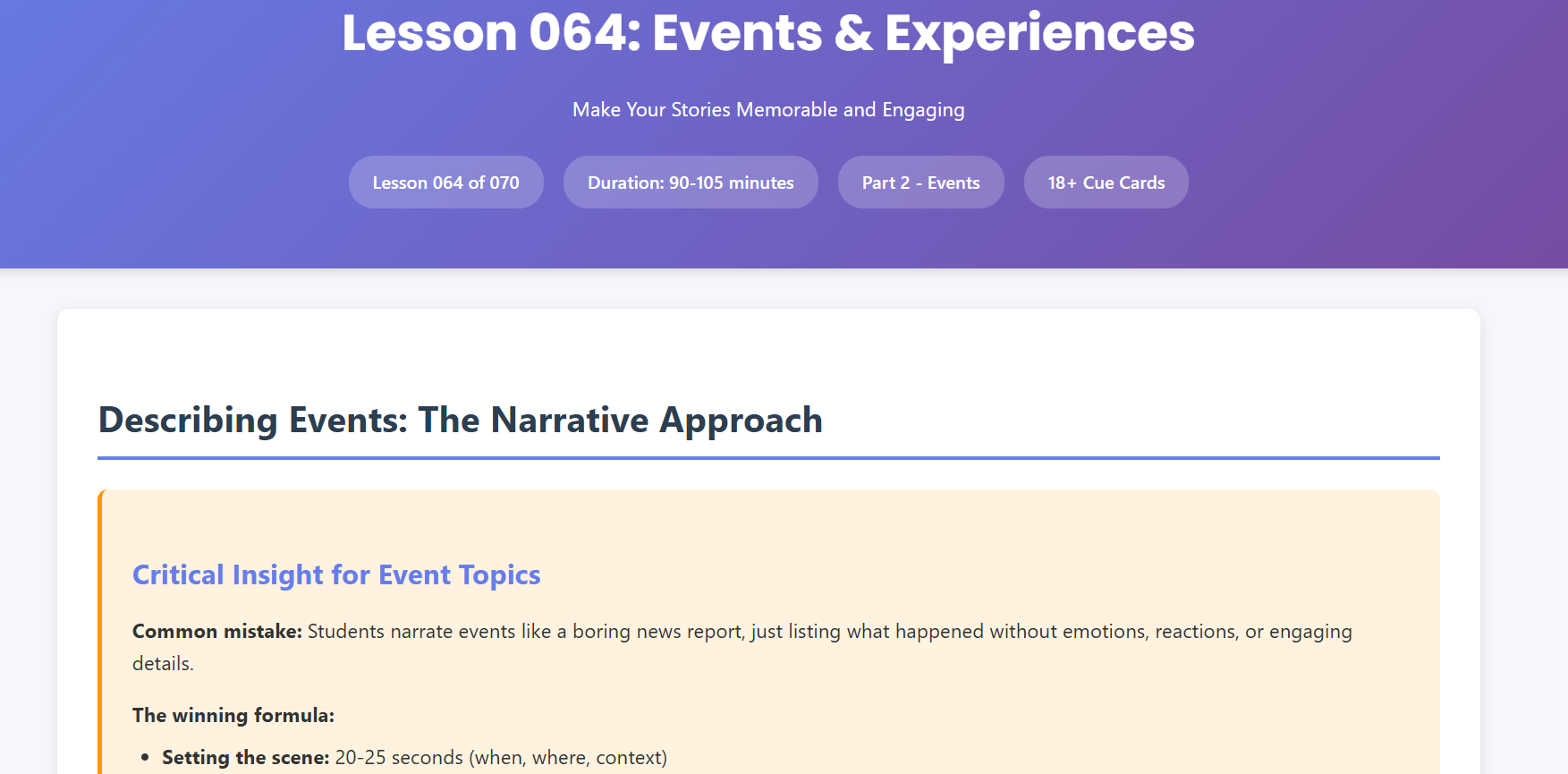Click the bullet dot before "Setting the scene"
The height and width of the screenshot is (774, 1568).
pyautogui.click(x=145, y=758)
